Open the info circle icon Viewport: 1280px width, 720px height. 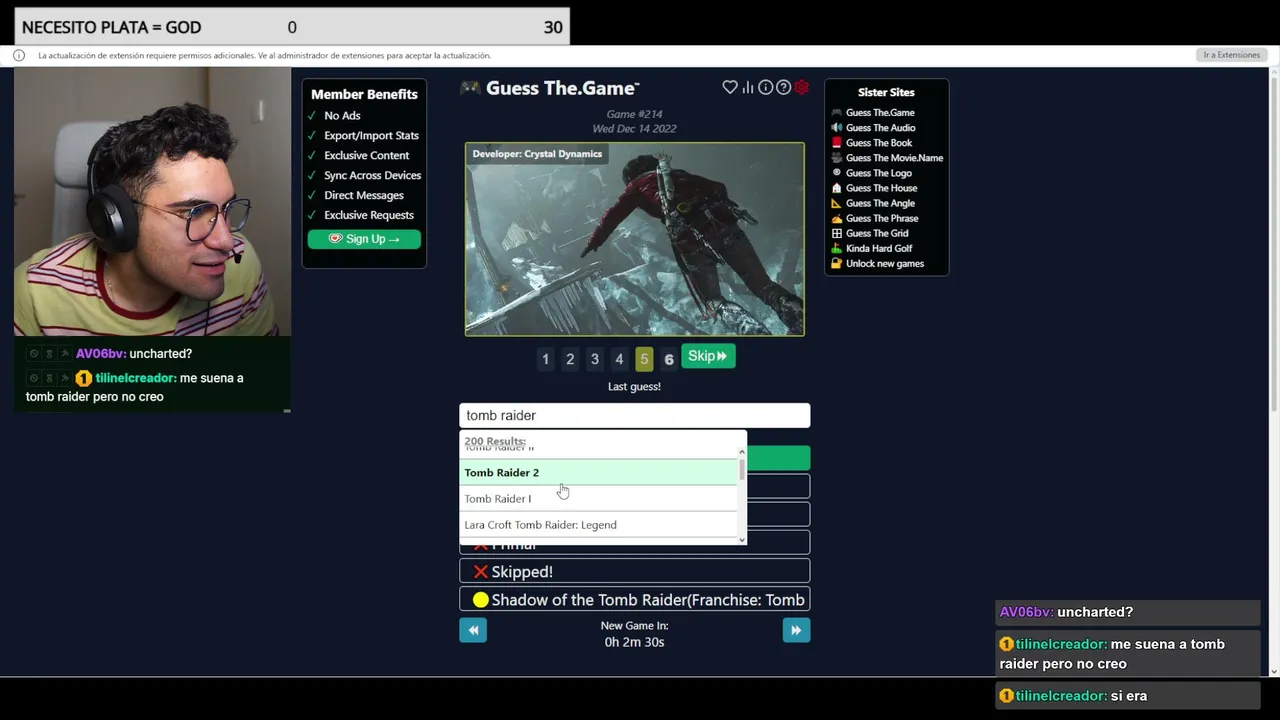[766, 88]
